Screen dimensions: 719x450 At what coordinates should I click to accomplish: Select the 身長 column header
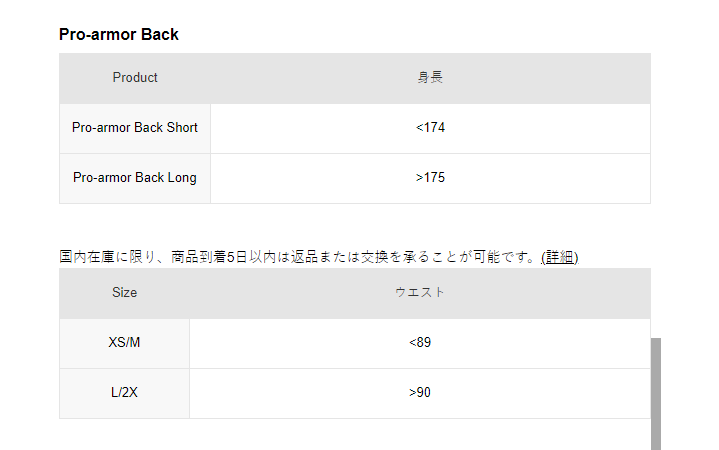click(430, 78)
